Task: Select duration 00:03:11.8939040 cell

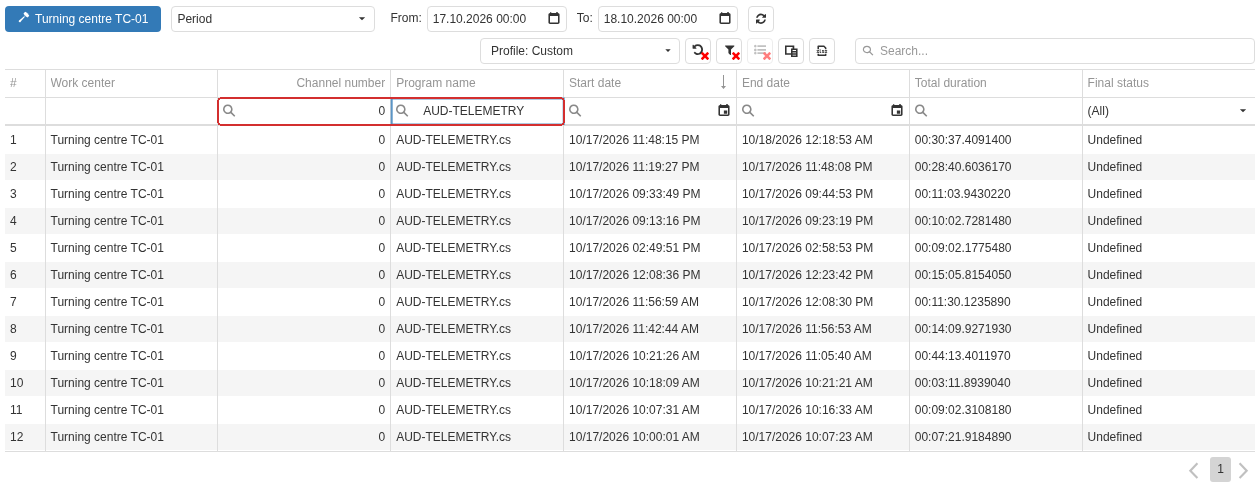Action: point(996,383)
